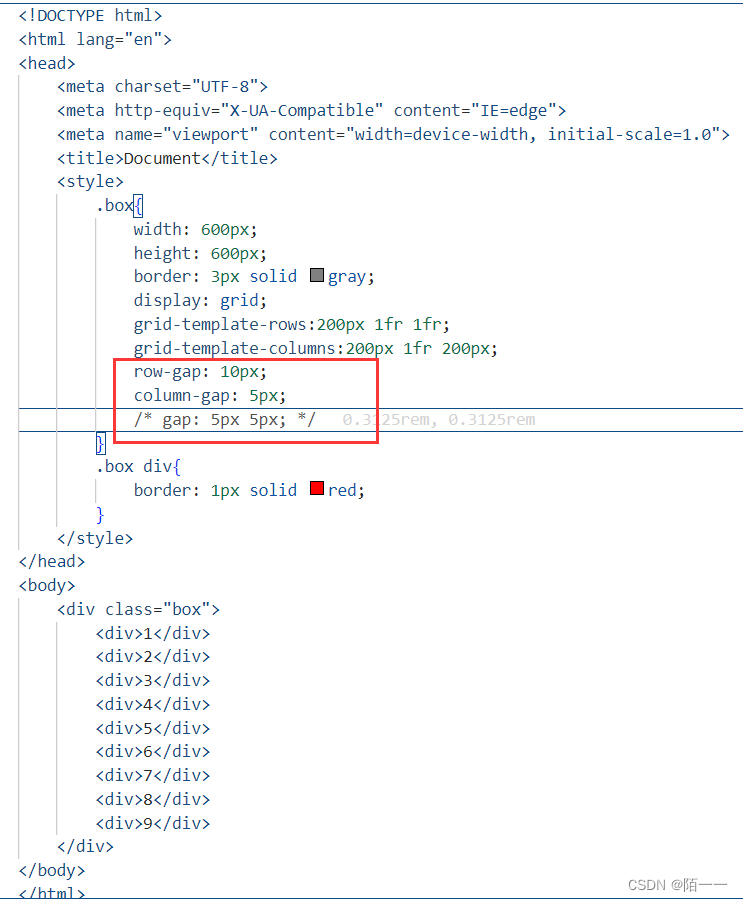
Task: Click the html lang="en" opening tag
Action: (x=95, y=40)
